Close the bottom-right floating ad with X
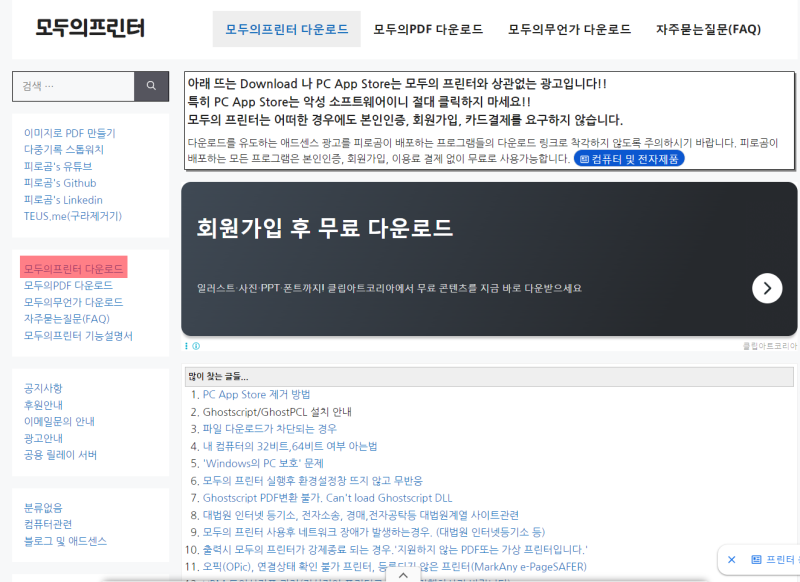Viewport: 800px width, 582px height. click(731, 560)
